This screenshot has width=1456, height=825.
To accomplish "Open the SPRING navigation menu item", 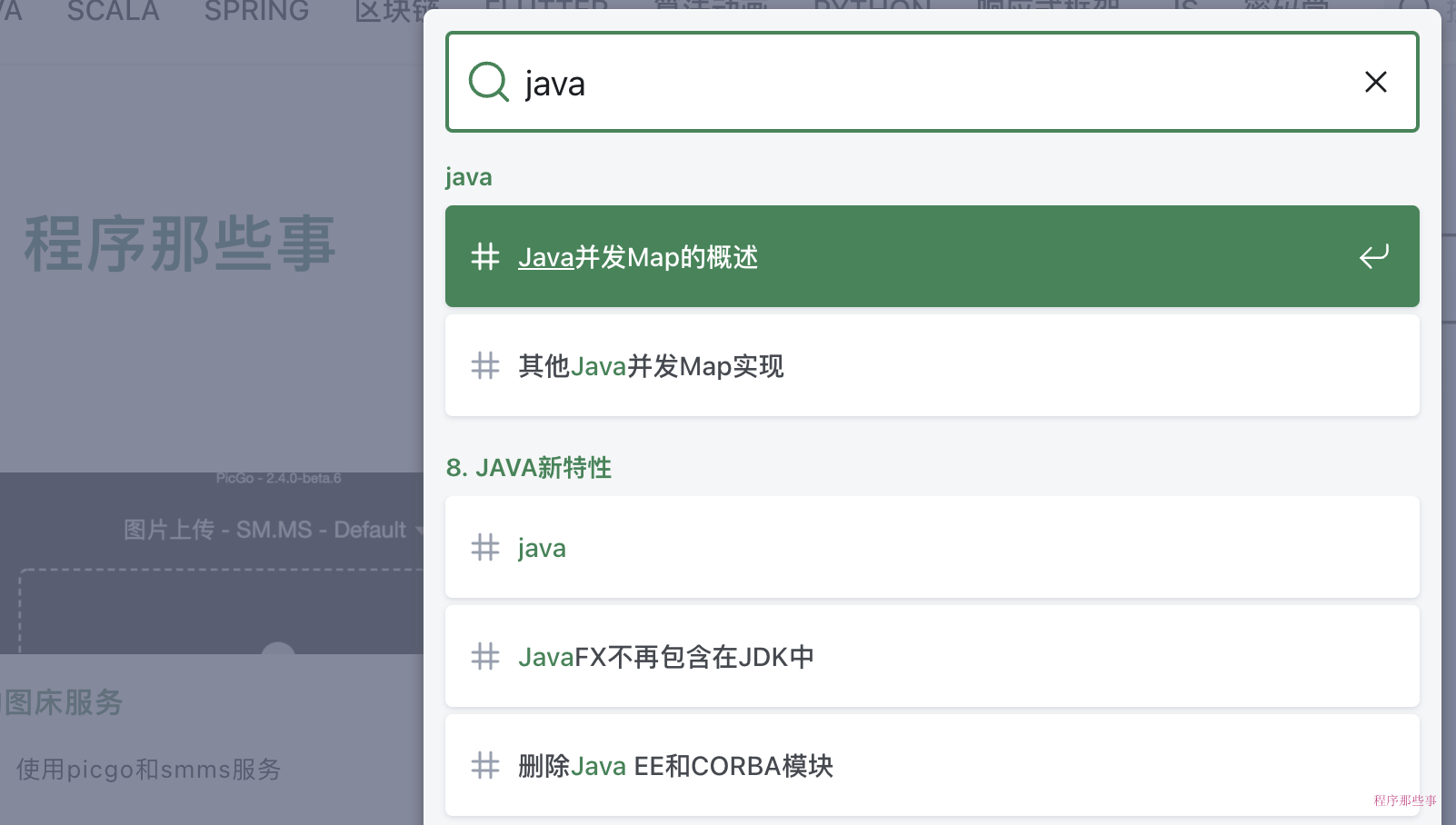I will click(256, 12).
